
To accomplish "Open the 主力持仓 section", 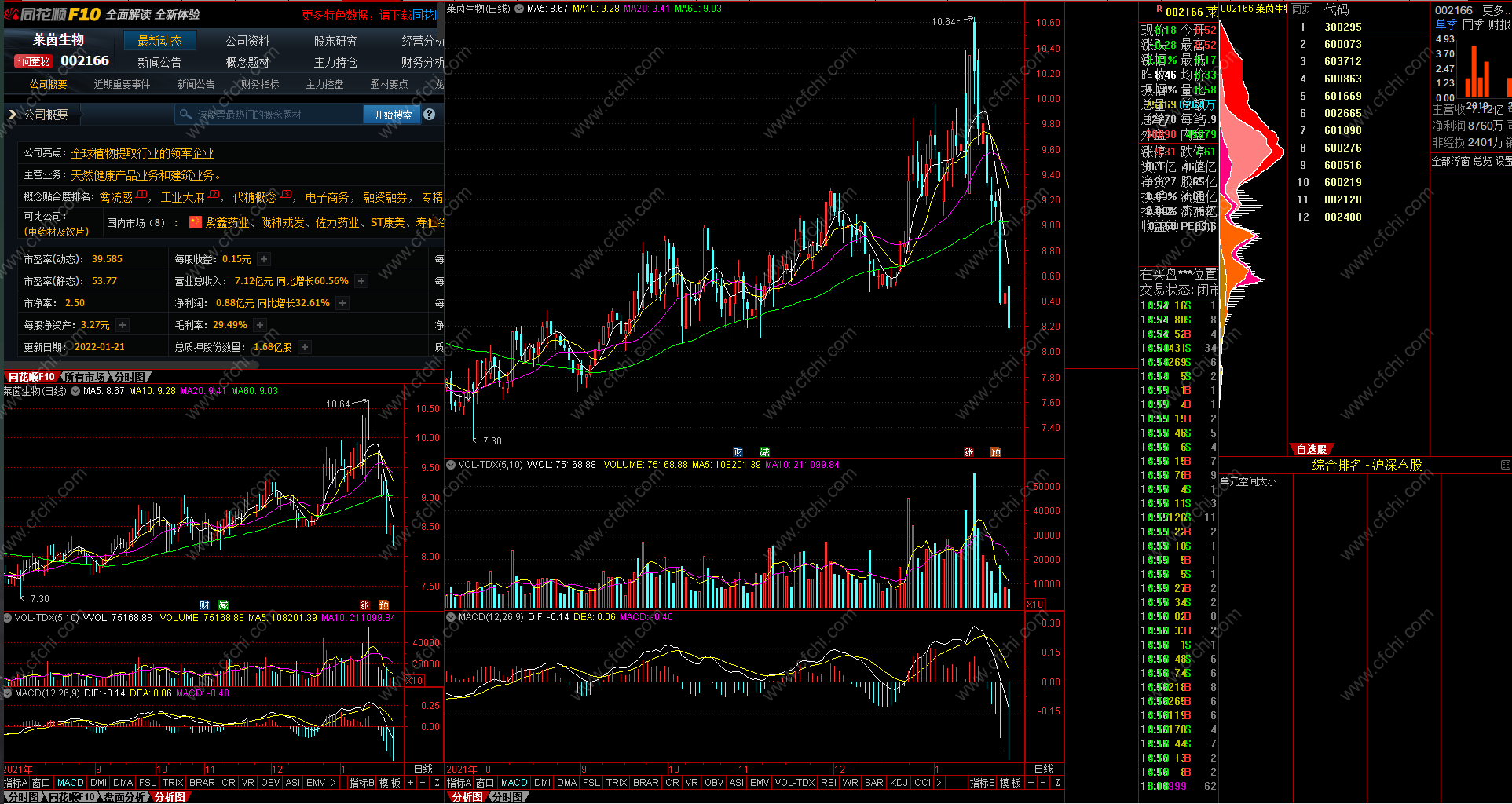I will point(335,62).
